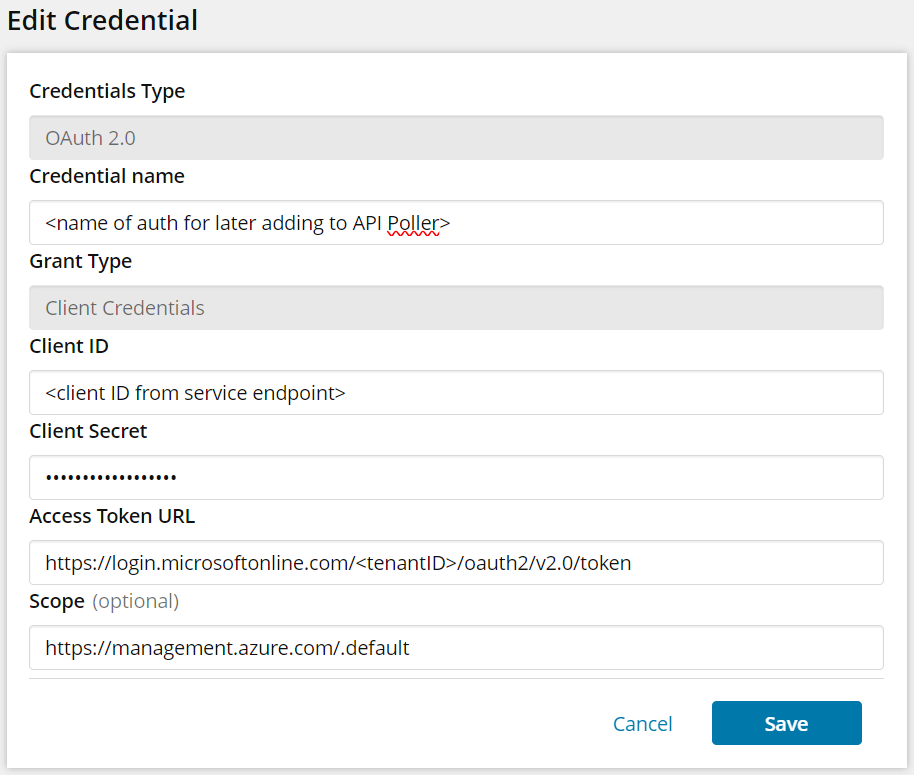The height and width of the screenshot is (775, 914).
Task: Click the "Client Secret" label
Action: coord(88,431)
